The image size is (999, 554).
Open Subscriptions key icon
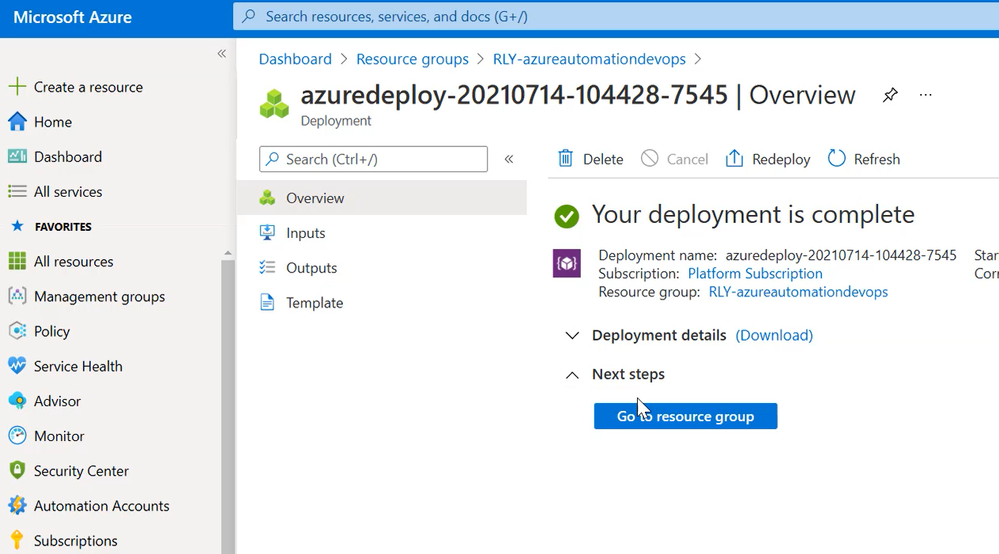tap(17, 540)
